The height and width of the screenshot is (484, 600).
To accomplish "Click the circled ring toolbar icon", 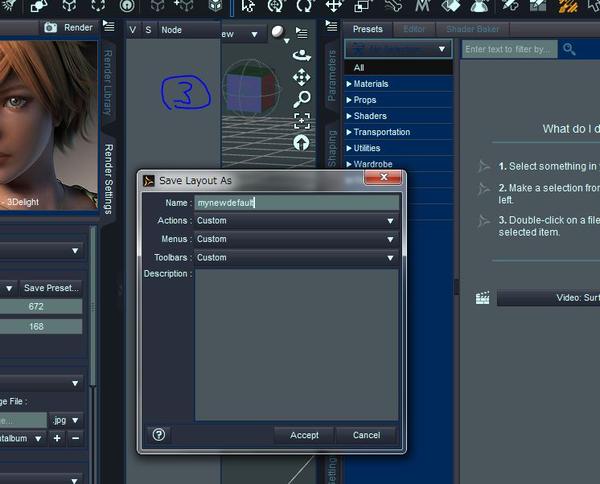I will [127, 6].
